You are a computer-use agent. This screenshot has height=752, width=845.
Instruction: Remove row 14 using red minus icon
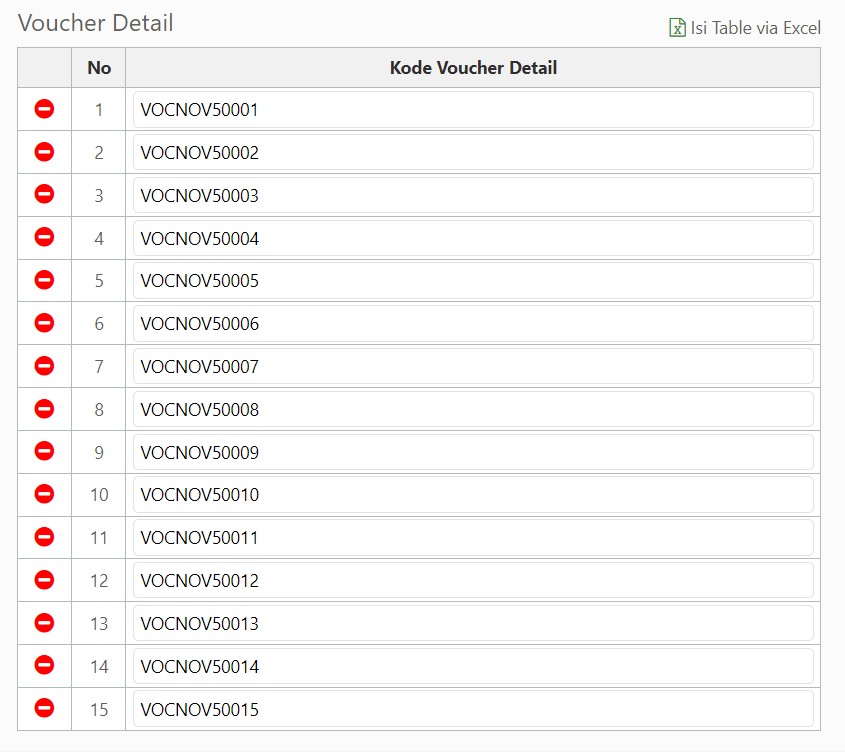pos(44,665)
